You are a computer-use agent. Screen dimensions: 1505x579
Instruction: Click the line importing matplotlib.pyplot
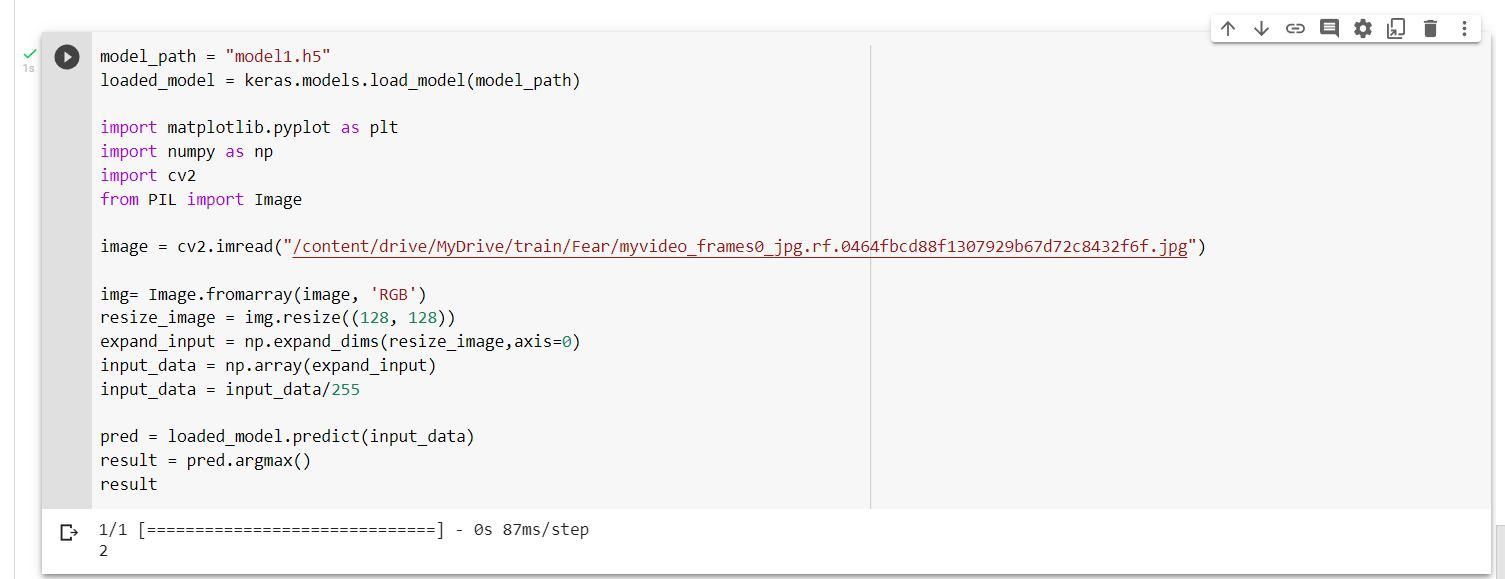[x=249, y=128]
